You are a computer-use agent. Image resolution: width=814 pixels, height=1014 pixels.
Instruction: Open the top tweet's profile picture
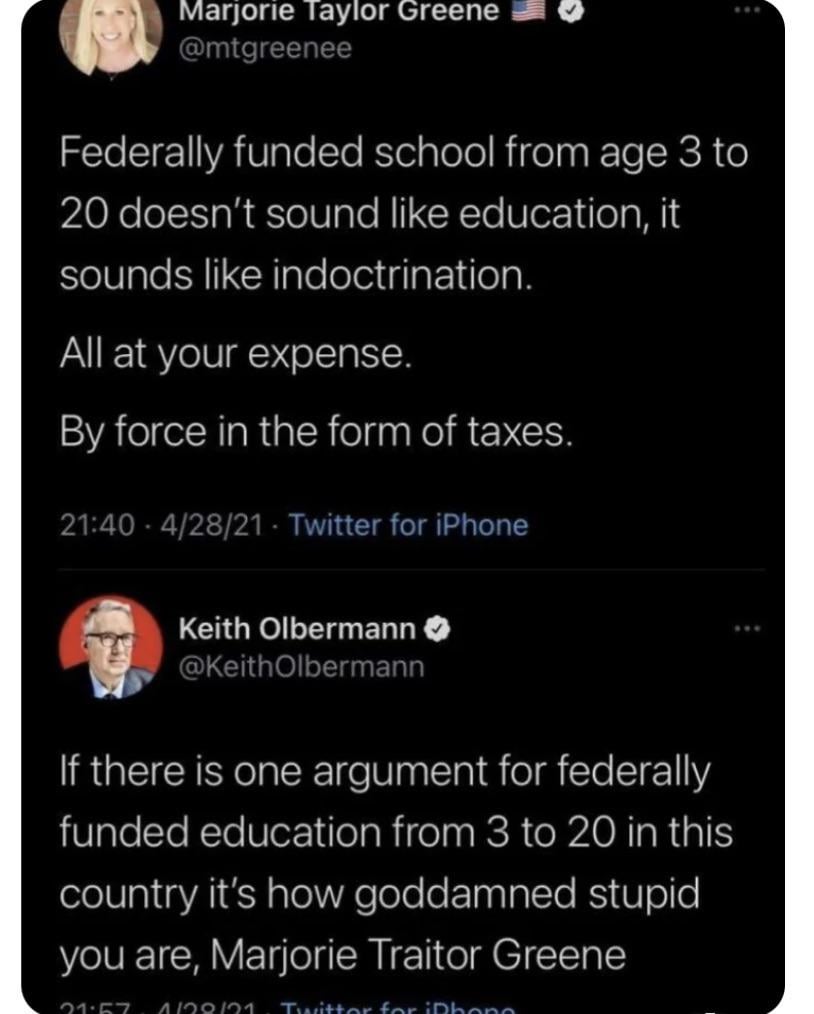click(x=110, y=35)
